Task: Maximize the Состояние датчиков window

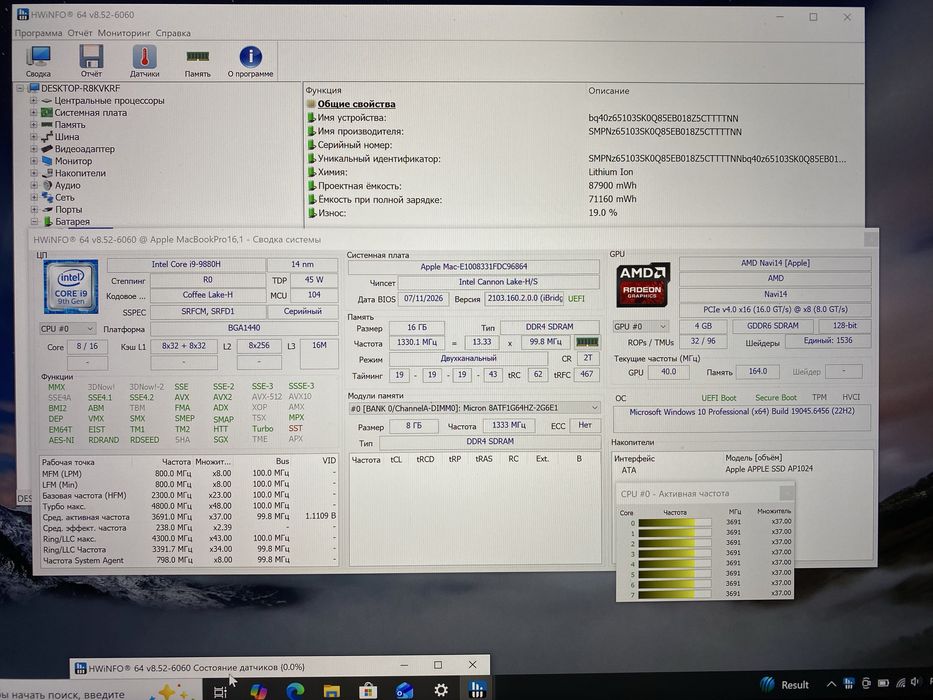Action: pos(438,665)
